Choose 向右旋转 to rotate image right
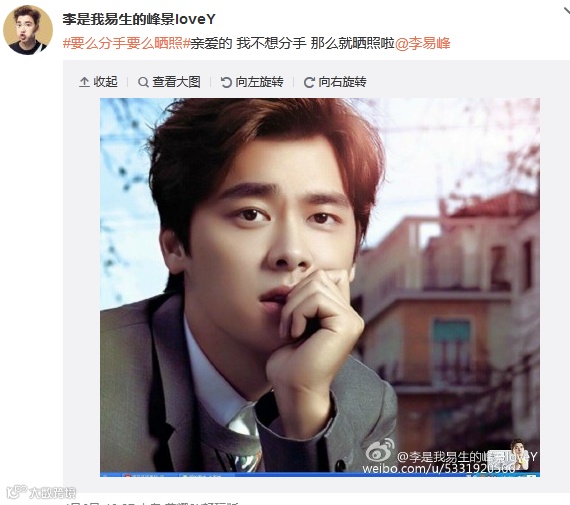 pyautogui.click(x=342, y=82)
